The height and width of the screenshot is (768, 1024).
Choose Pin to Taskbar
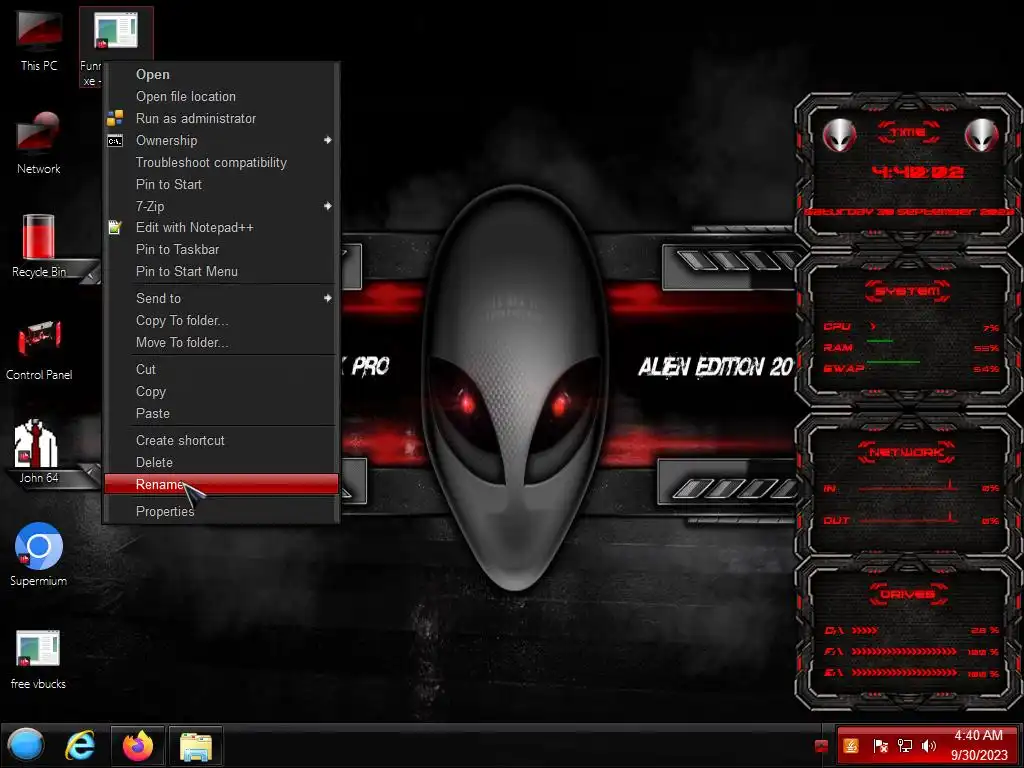[x=221, y=249]
